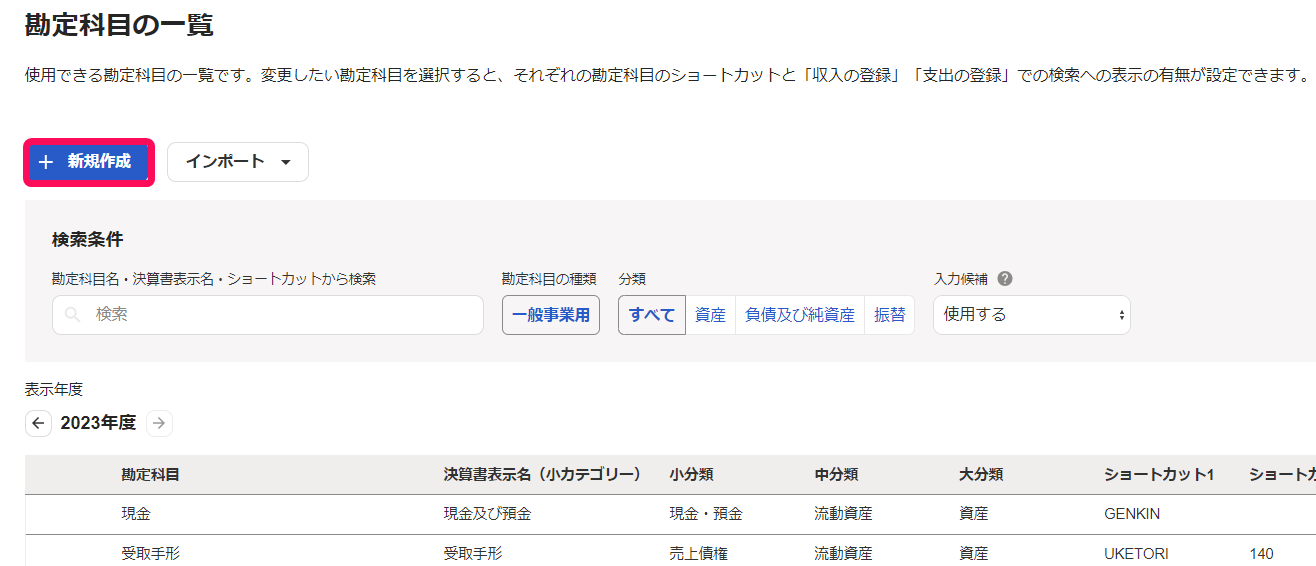This screenshot has height=566, width=1316.
Task: Go to previous fiscal year arrow
Action: (x=38, y=423)
